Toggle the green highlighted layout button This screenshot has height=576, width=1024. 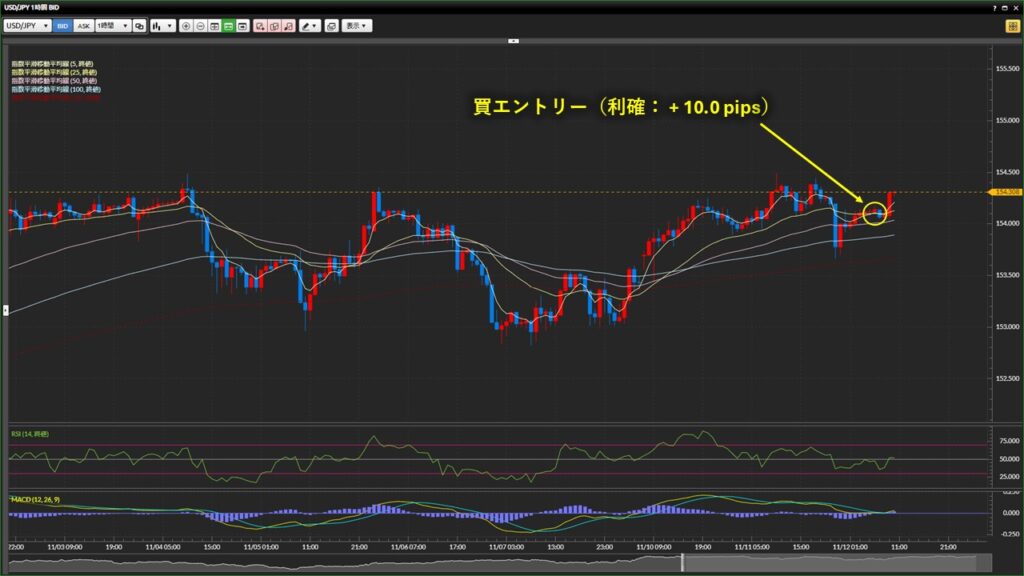point(229,26)
